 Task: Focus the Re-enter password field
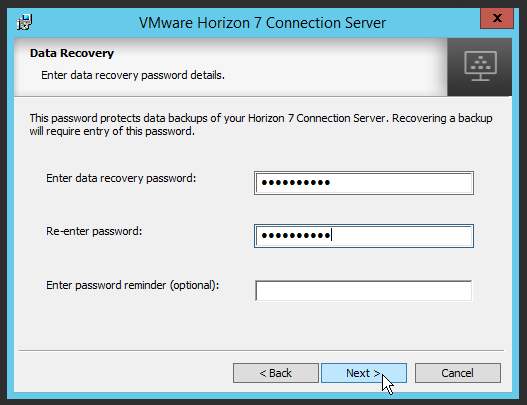(364, 236)
